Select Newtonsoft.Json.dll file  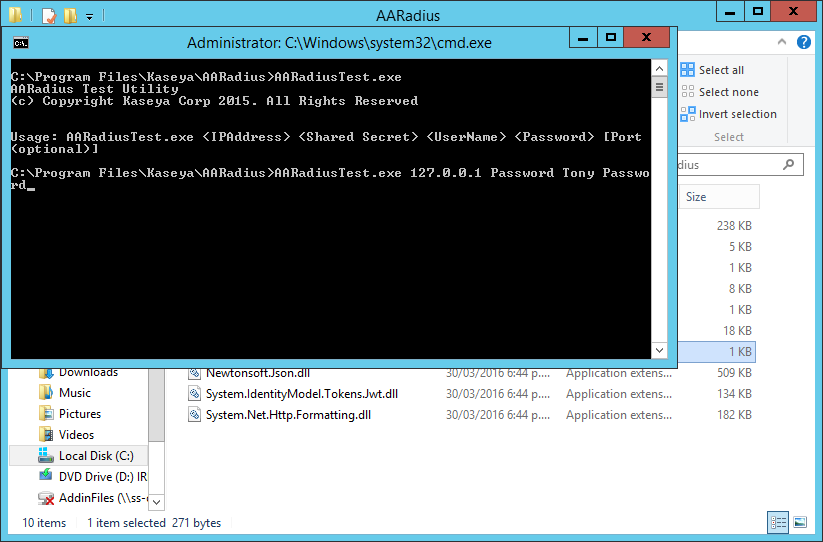pyautogui.click(x=258, y=373)
